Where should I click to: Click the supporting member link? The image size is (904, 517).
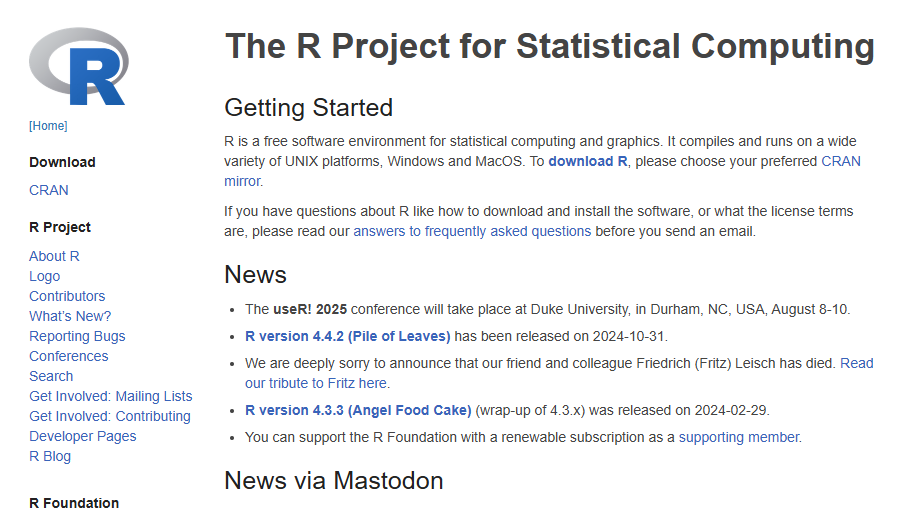739,437
